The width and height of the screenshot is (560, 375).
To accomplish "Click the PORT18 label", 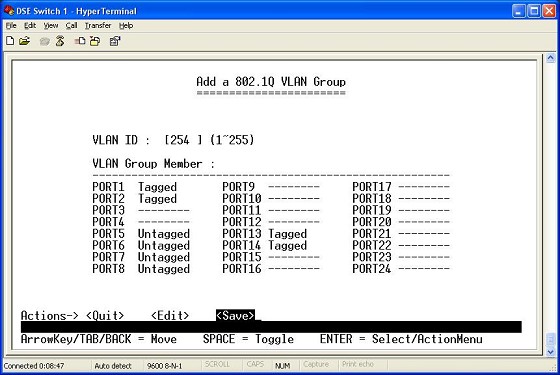I will pyautogui.click(x=372, y=199).
